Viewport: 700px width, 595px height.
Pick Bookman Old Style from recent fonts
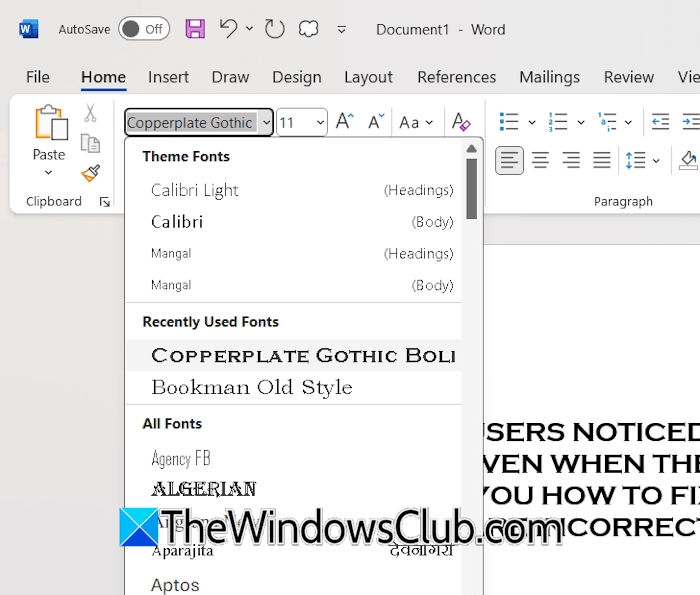pos(294,387)
